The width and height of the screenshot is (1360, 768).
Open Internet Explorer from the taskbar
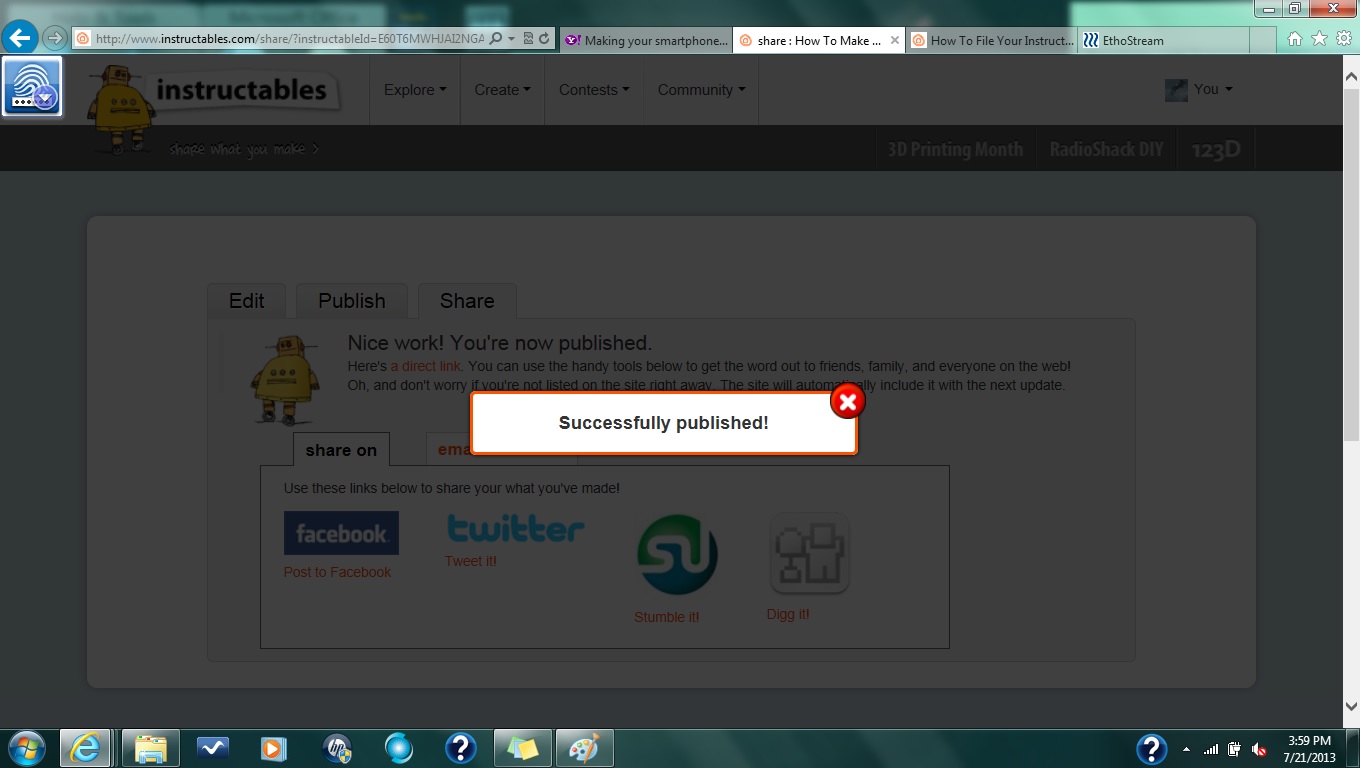(x=85, y=748)
